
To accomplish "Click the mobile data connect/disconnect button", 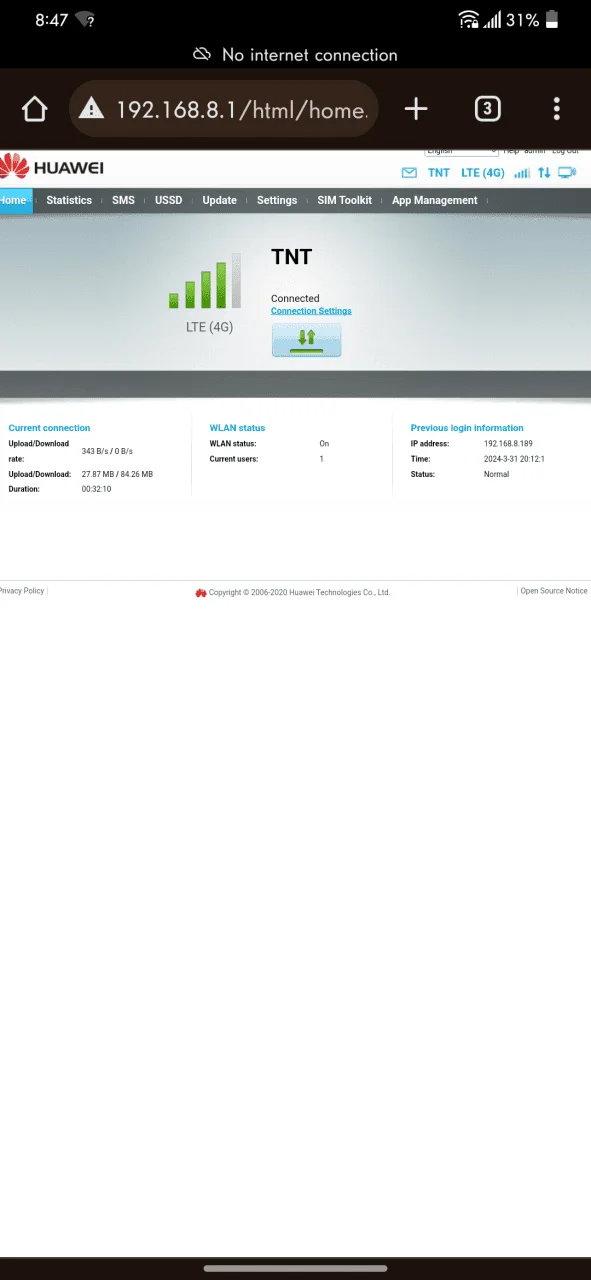I will point(306,340).
